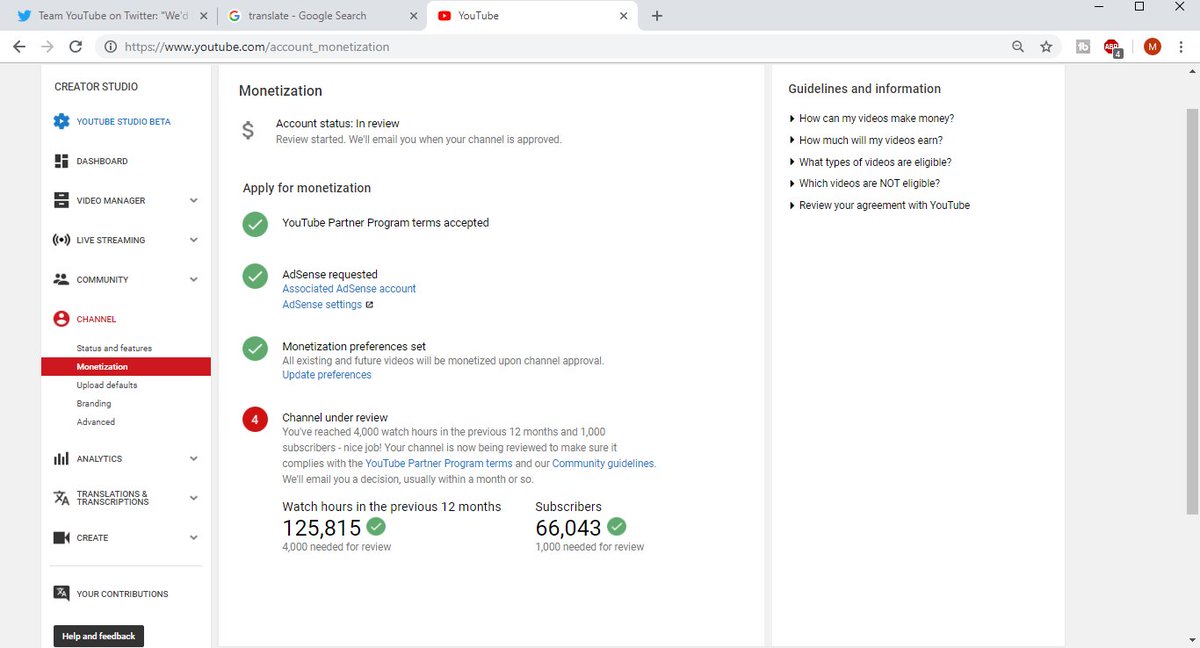Expand 'How can my videos make money?'

tap(871, 118)
